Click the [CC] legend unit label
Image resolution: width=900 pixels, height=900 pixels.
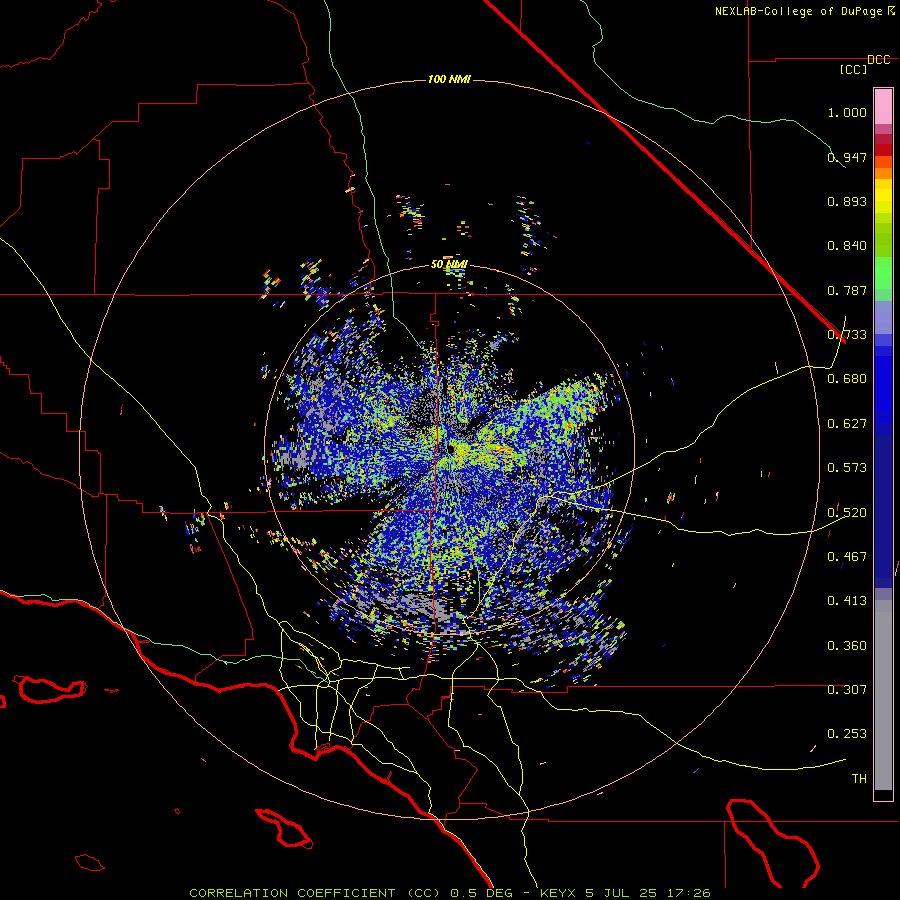(x=853, y=69)
